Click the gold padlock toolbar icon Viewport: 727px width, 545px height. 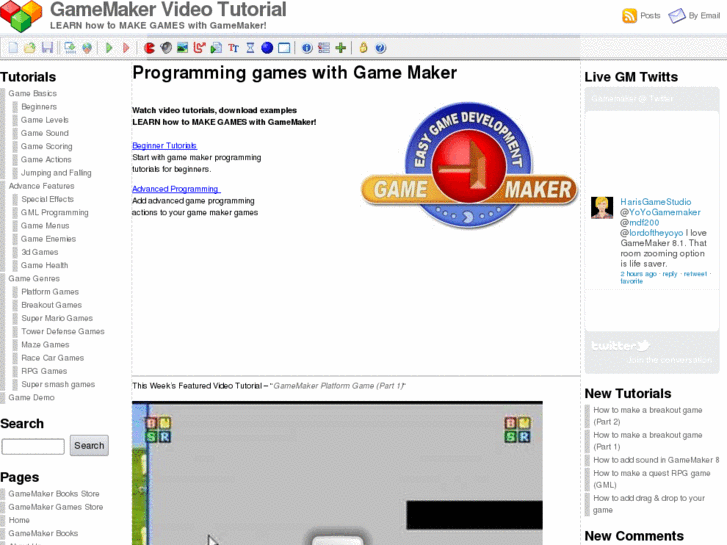363,48
